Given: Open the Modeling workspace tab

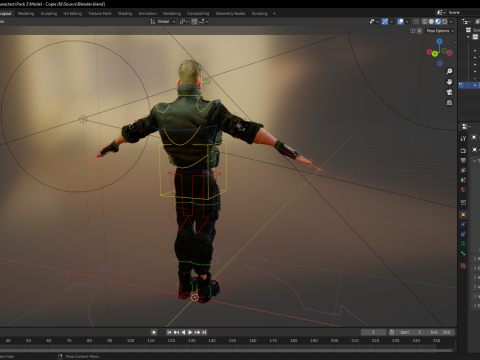Looking at the screenshot, I should [x=26, y=13].
